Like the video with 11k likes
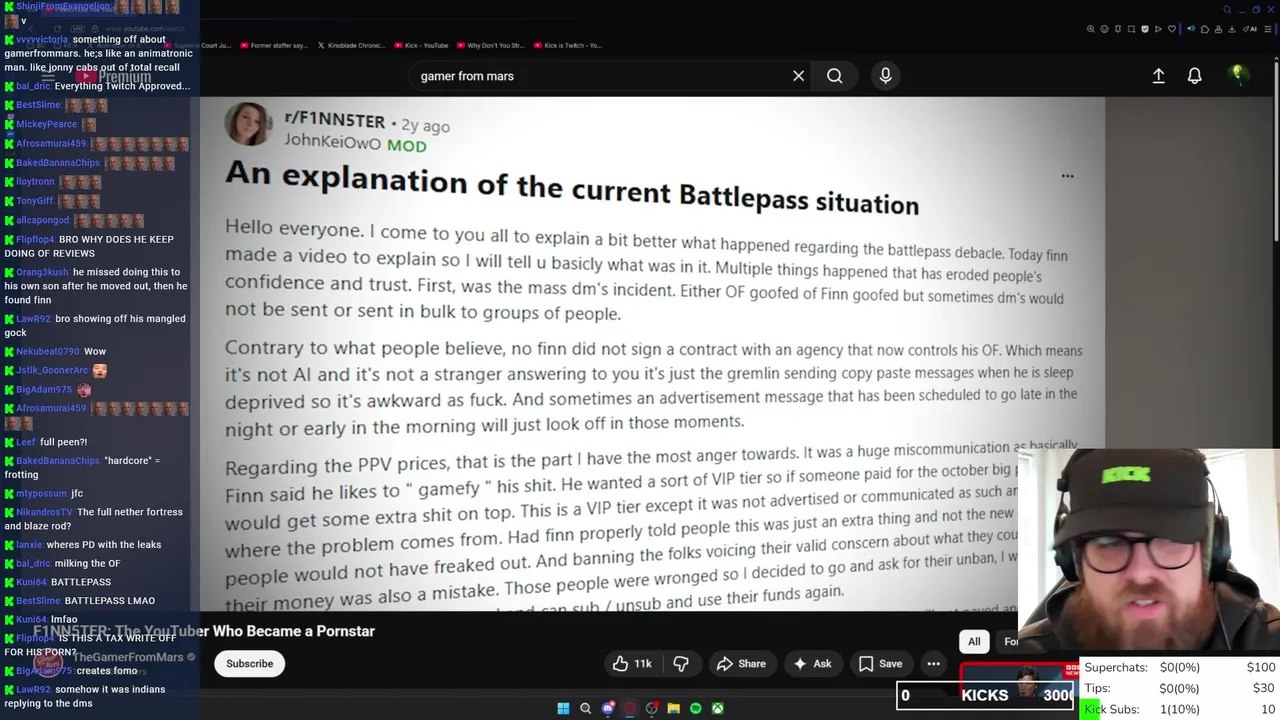The width and height of the screenshot is (1280, 720). (x=632, y=663)
